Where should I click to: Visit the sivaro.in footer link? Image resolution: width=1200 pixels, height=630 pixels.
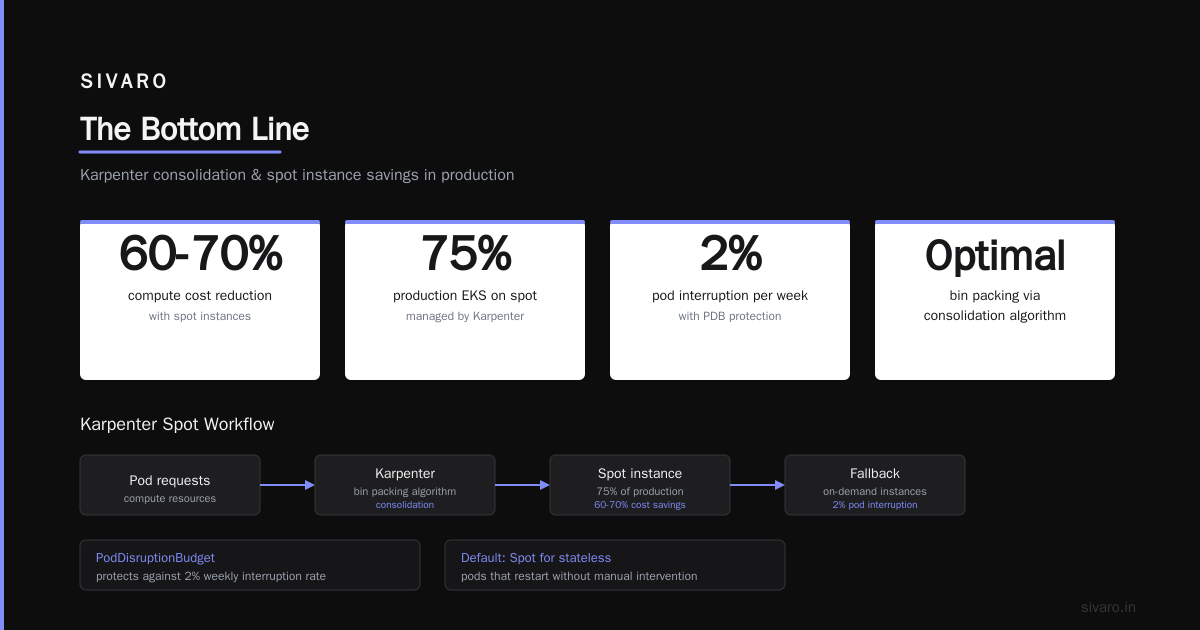pos(1108,607)
